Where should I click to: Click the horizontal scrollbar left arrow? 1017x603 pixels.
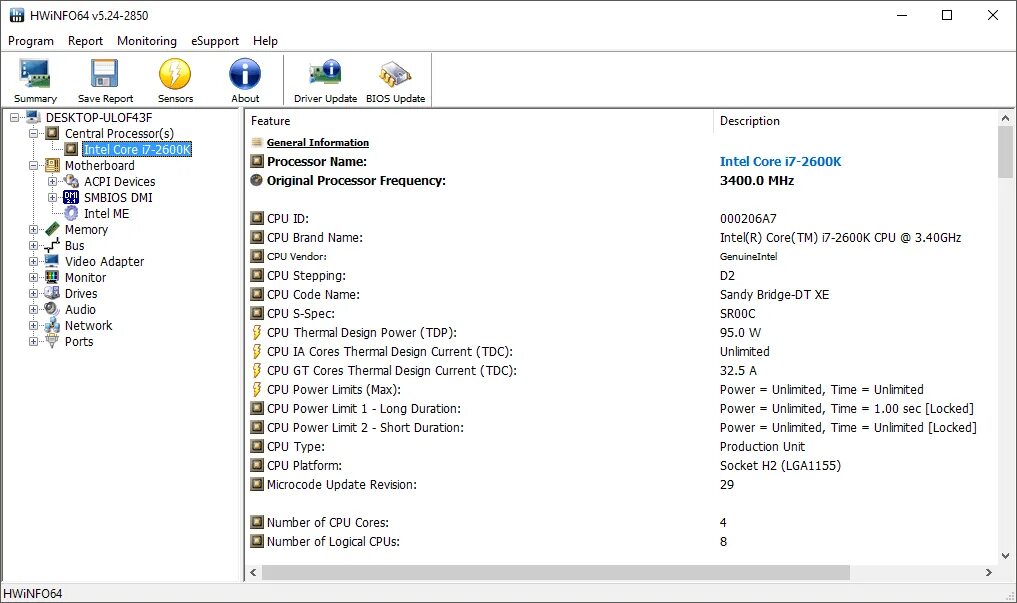point(254,573)
